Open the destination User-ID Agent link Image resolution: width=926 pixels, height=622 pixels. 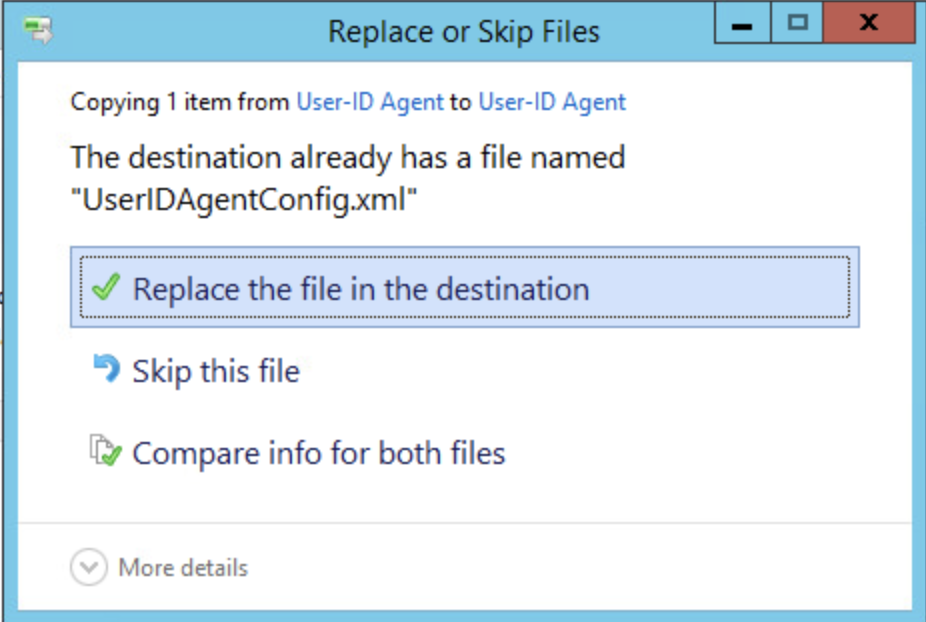[x=551, y=101]
